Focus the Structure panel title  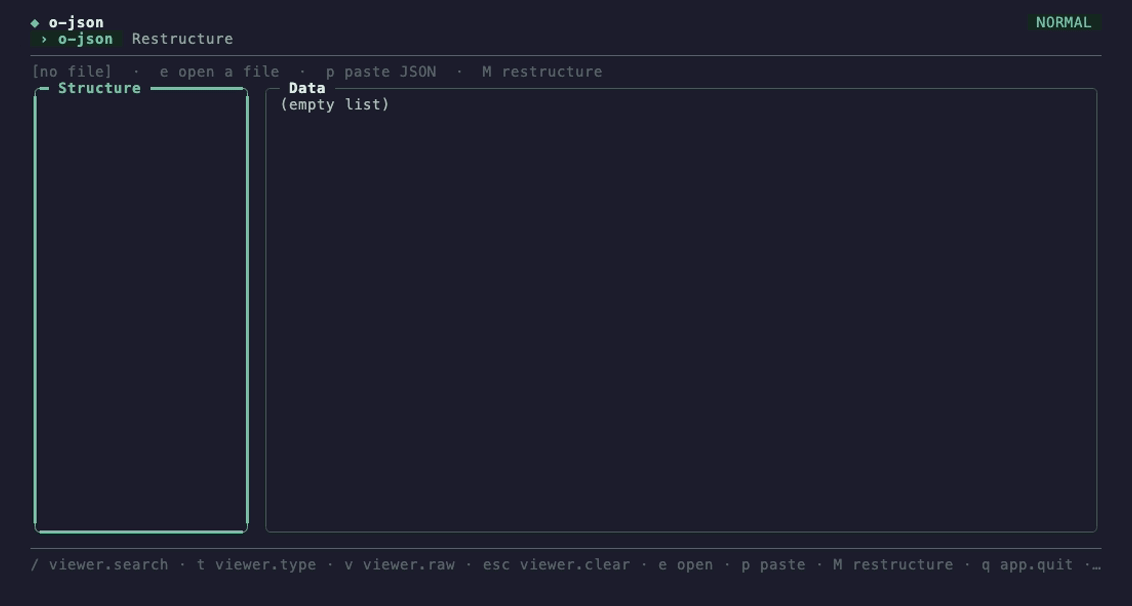[x=99, y=88]
